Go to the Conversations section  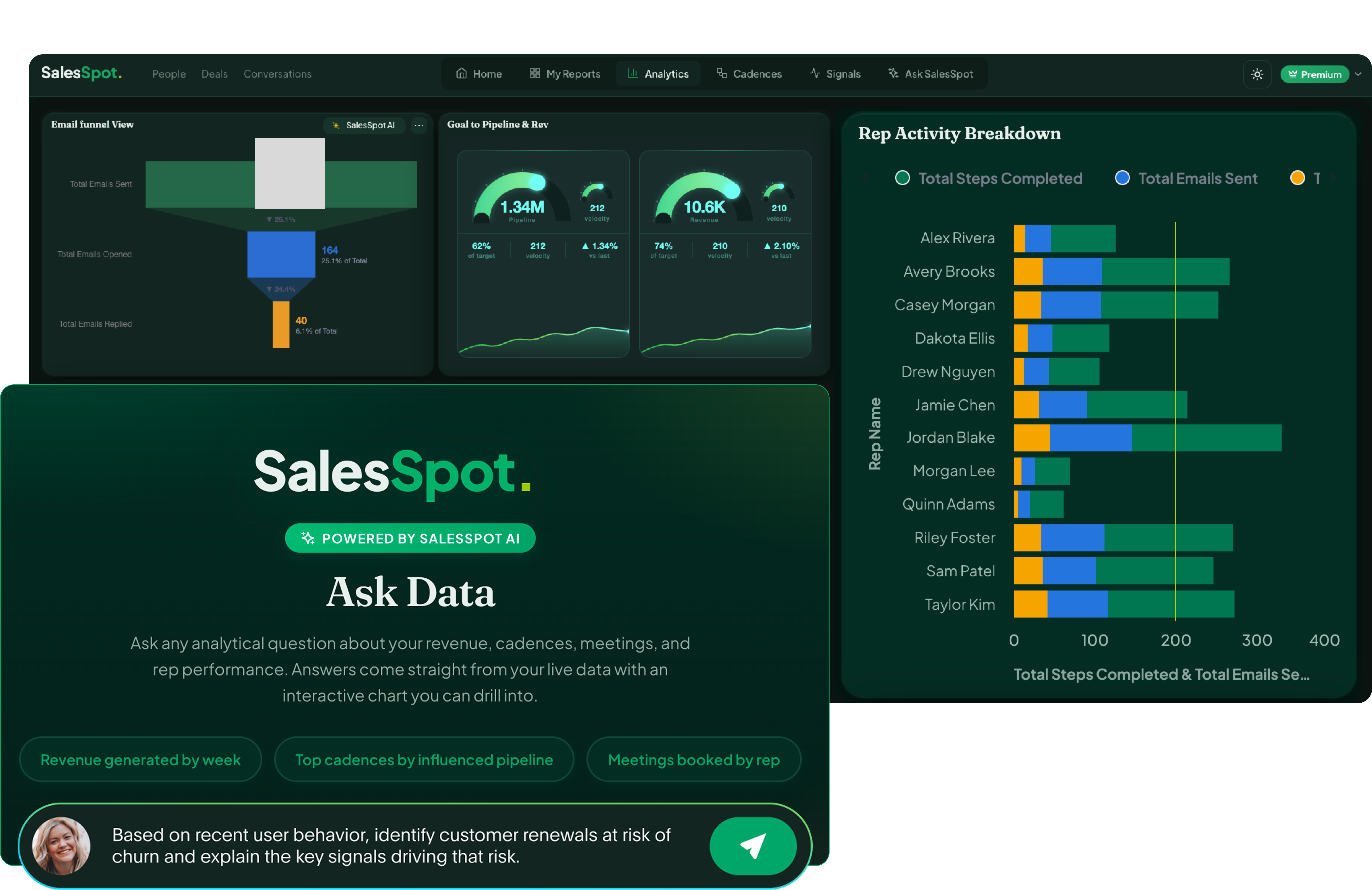[x=277, y=74]
